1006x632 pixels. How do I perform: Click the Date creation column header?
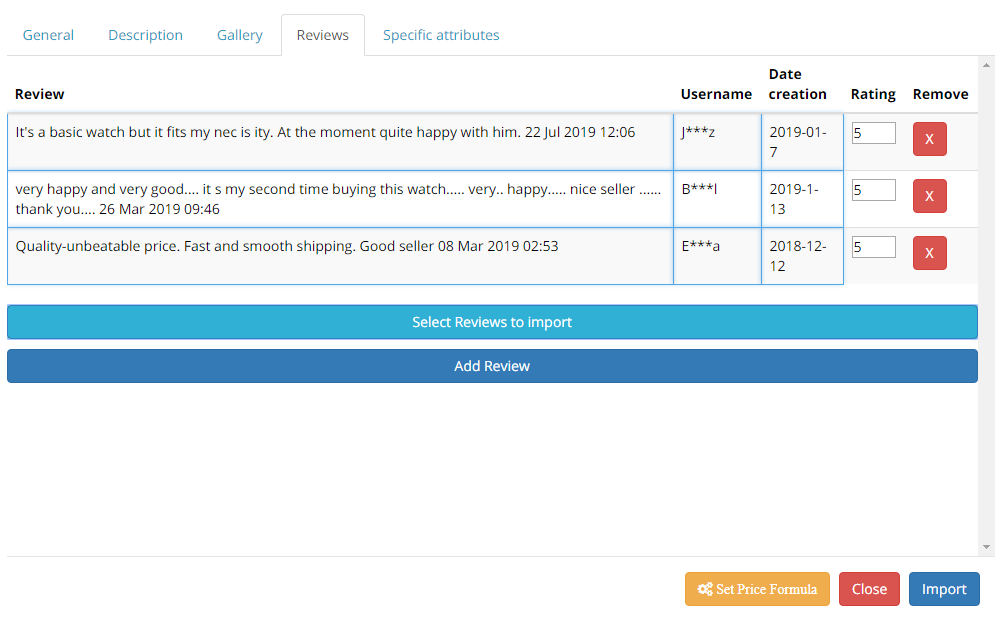tap(797, 84)
